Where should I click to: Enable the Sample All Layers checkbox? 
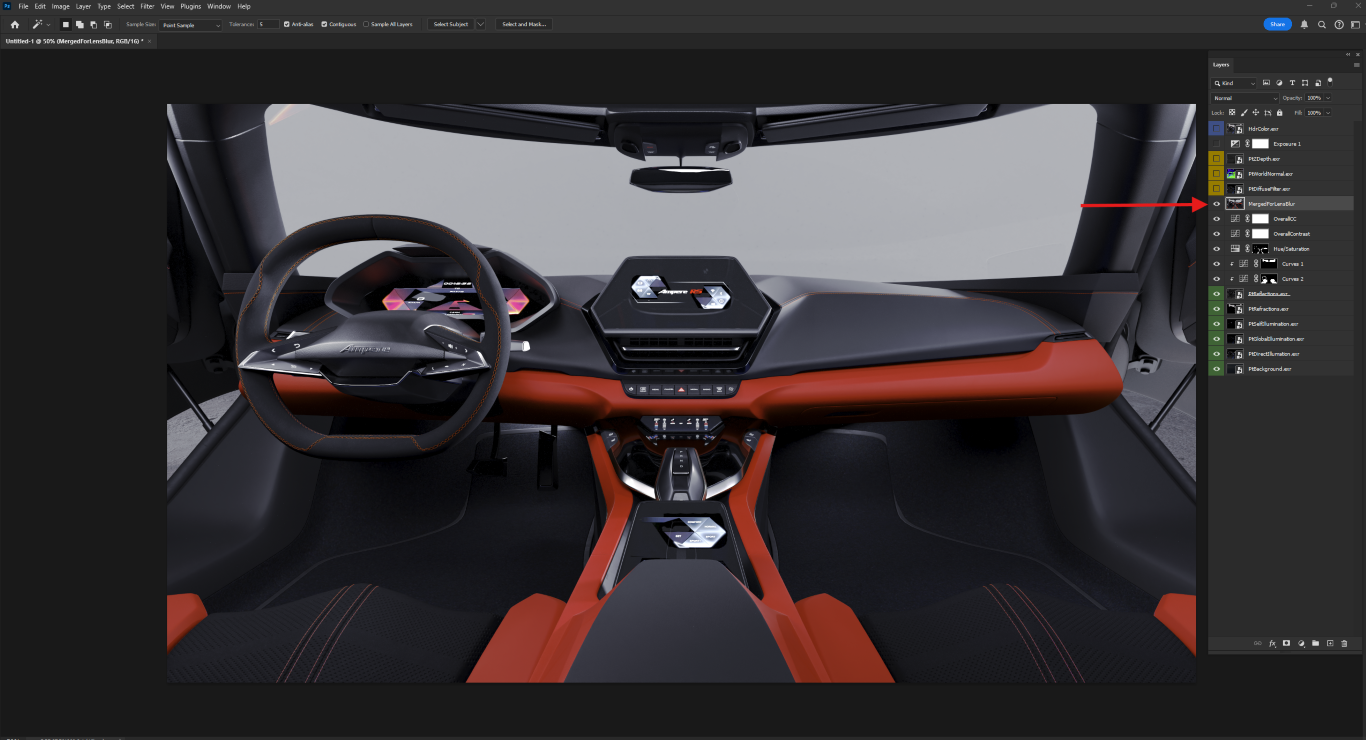coord(366,24)
